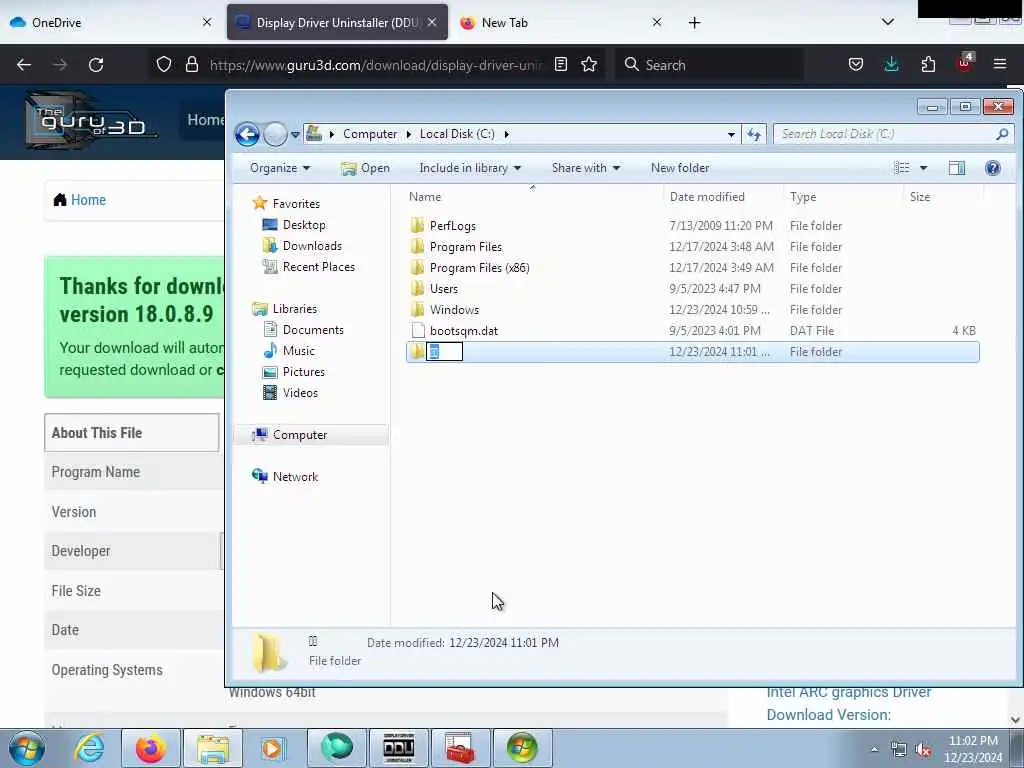Viewport: 1024px width, 768px height.
Task: Select the Pictures library
Action: (303, 372)
